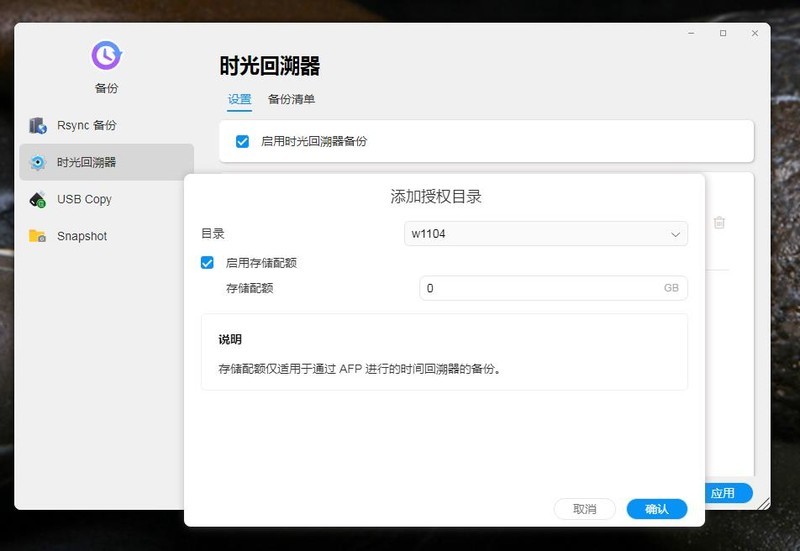Click the 确认 button
Image resolution: width=800 pixels, height=551 pixels.
coord(657,509)
